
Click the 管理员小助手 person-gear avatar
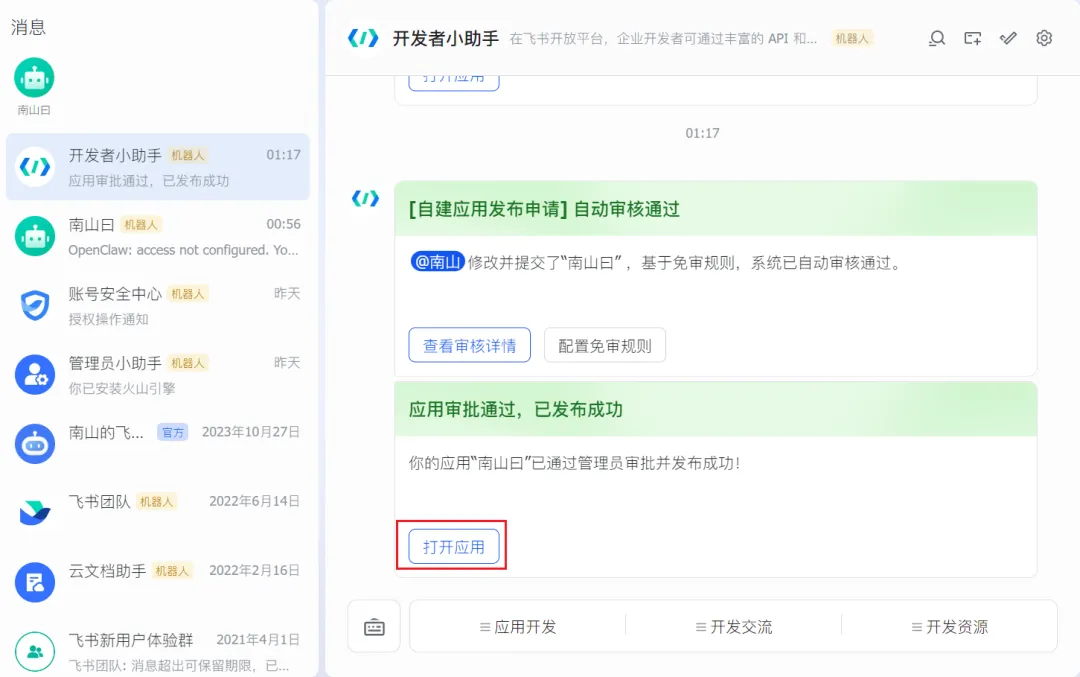pos(34,375)
